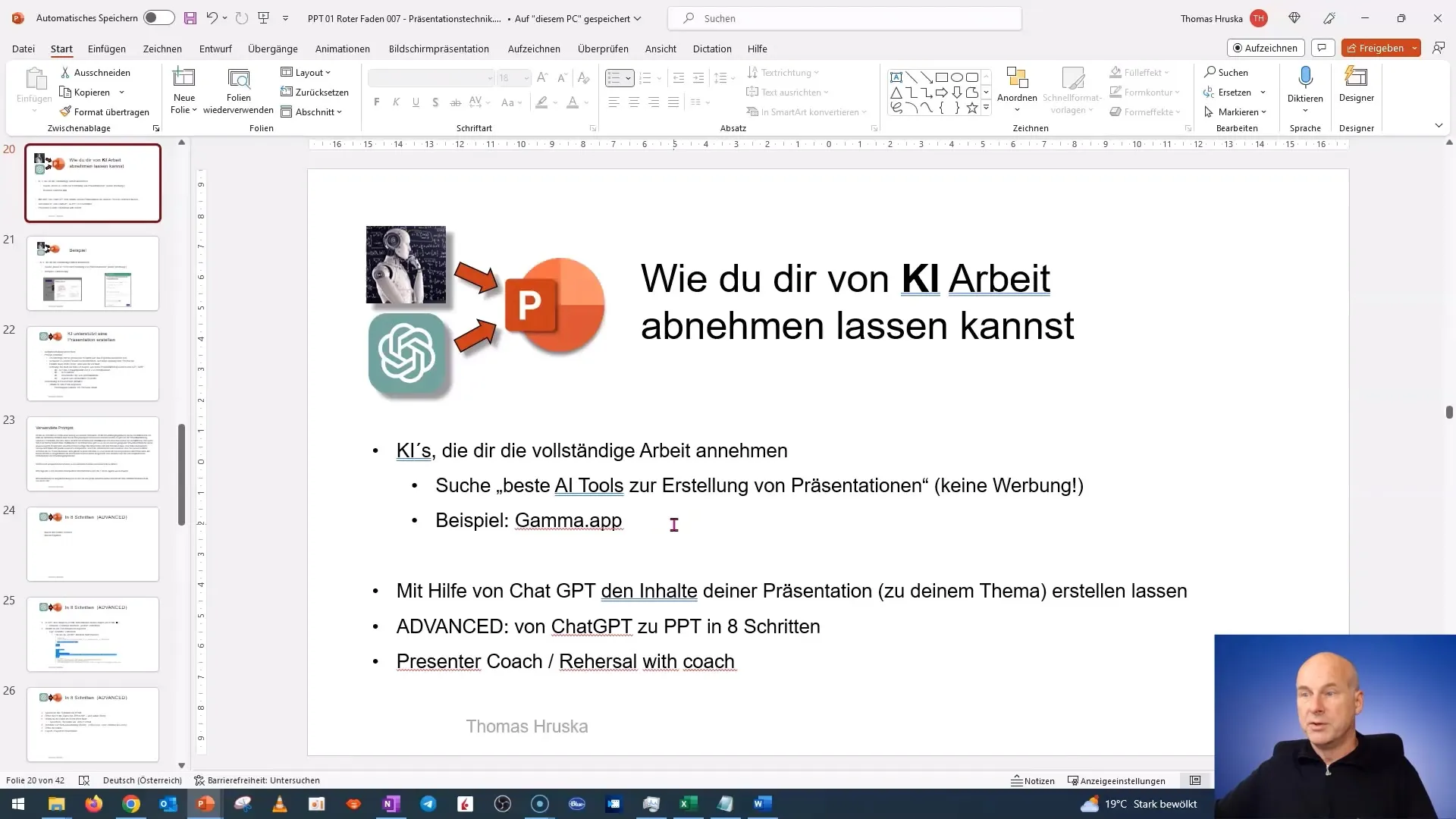This screenshot has width=1456, height=819.
Task: Click Suchen in the Bearbeiten group
Action: [1226, 73]
